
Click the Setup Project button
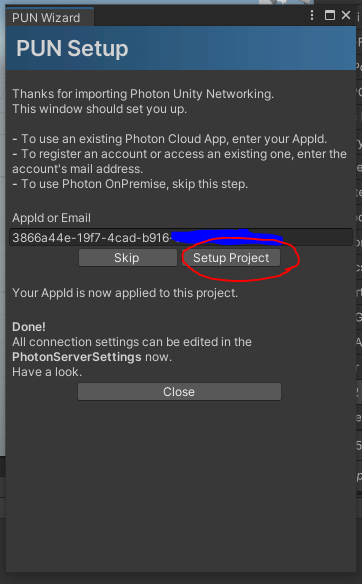coord(231,258)
